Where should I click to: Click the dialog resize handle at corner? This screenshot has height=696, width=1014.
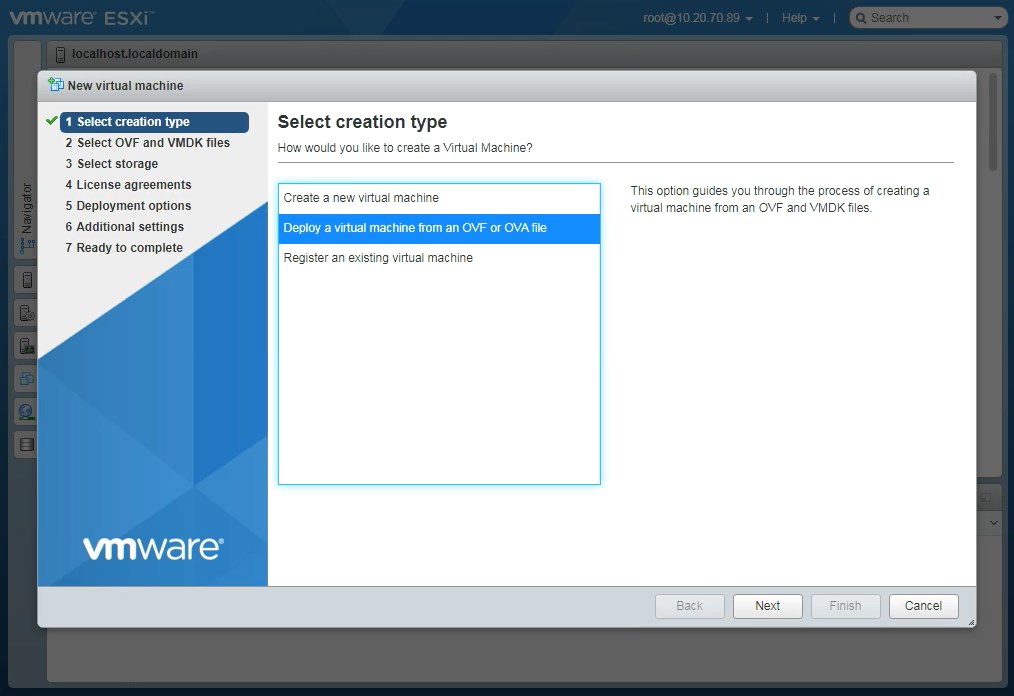[969, 622]
